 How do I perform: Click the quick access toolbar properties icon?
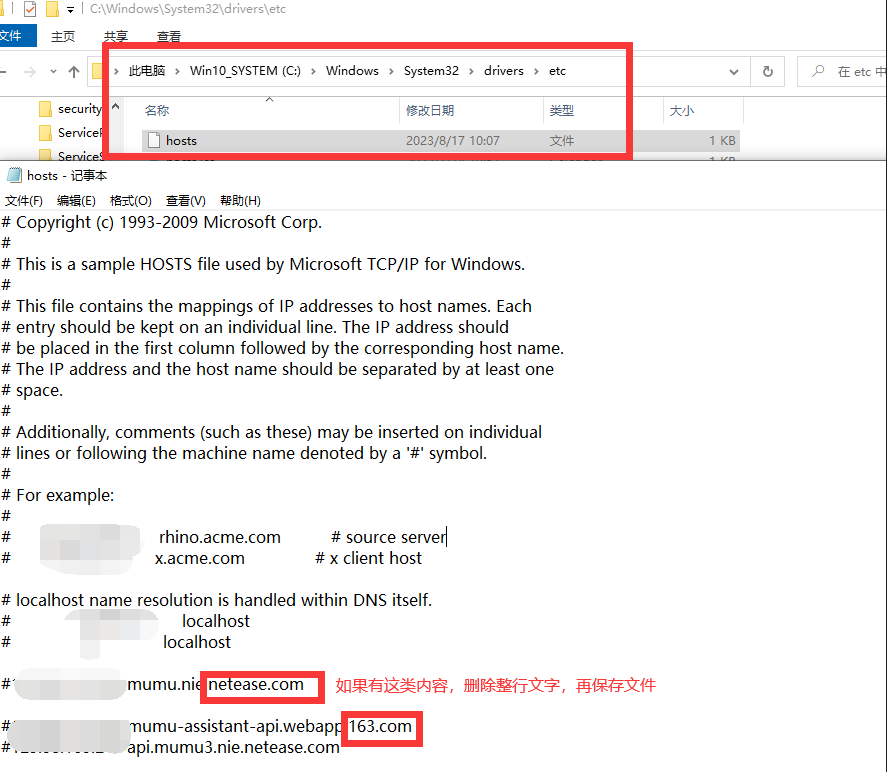point(29,9)
